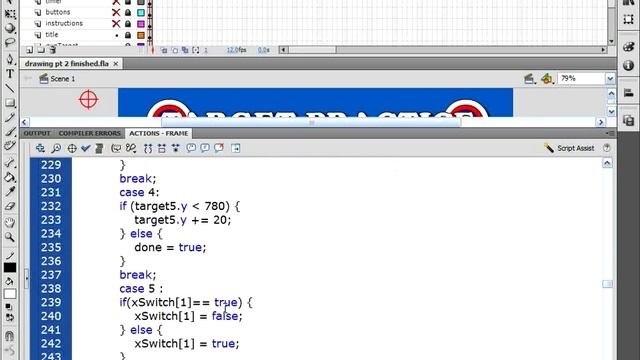Screen dimensions: 640x360
Task: Select the Bone tool
Action: pos(10,162)
